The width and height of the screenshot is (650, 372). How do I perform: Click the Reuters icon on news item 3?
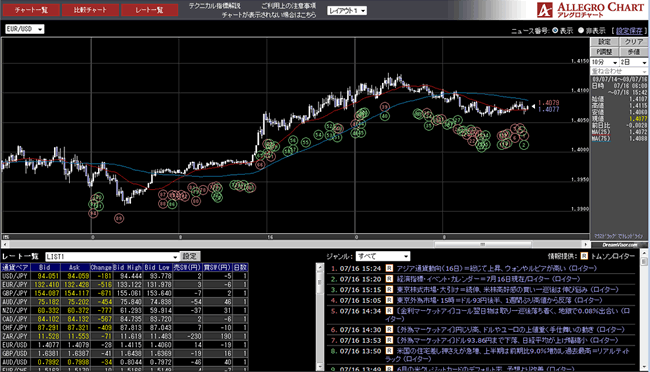(x=389, y=289)
